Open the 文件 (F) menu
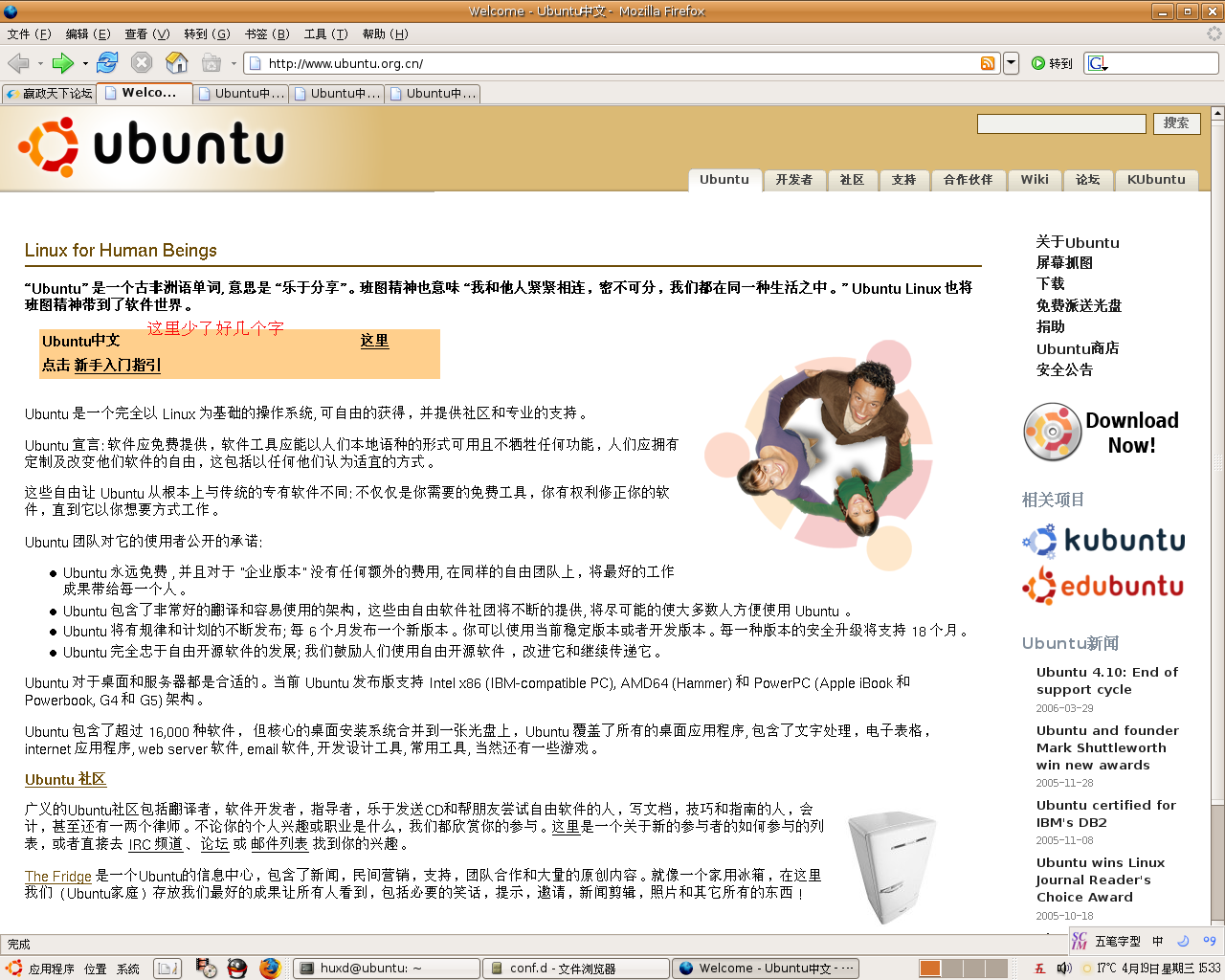The image size is (1225, 980). (x=29, y=34)
